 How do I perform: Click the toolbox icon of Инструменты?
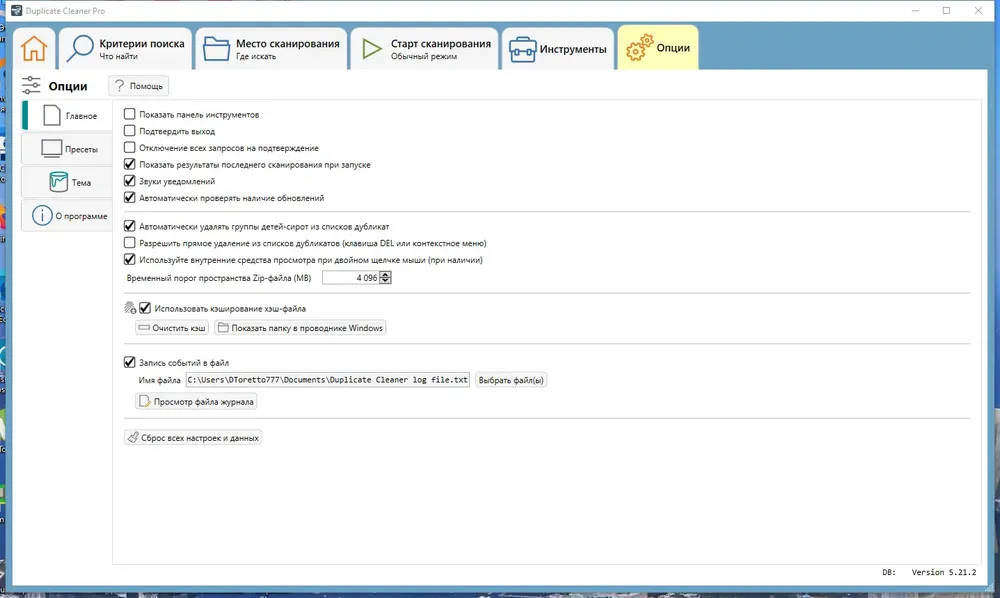point(522,50)
